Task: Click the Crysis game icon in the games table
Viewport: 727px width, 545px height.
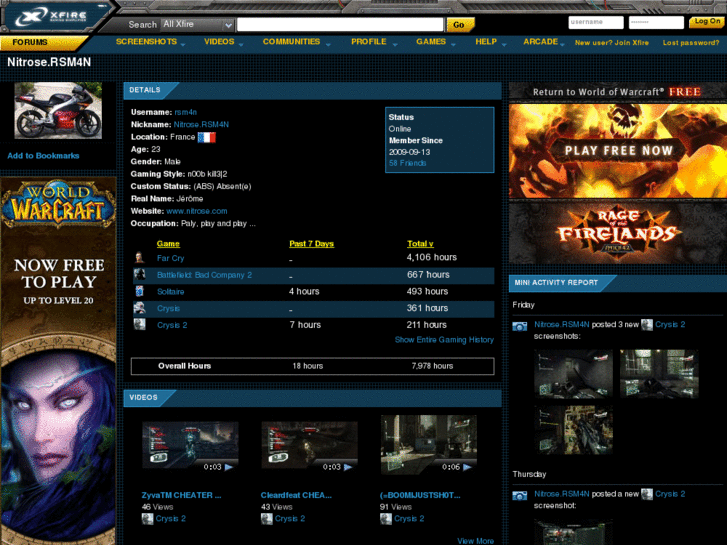Action: (x=139, y=308)
